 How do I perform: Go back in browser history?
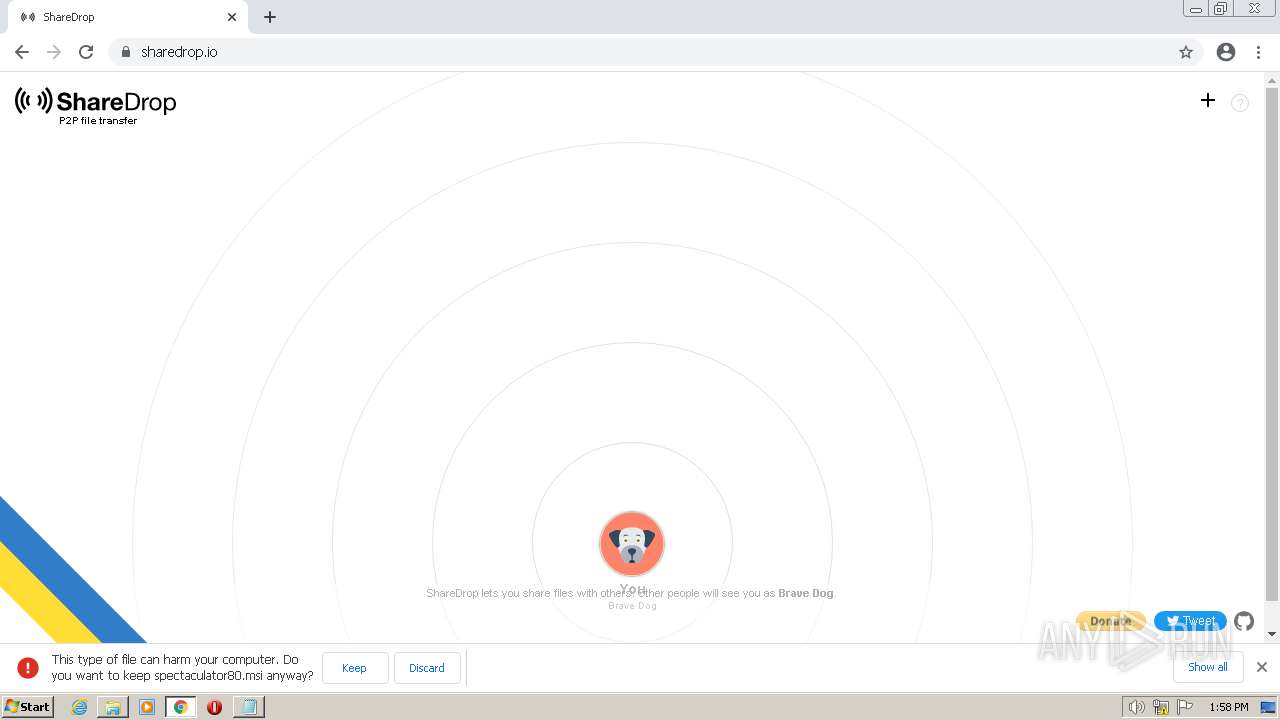(x=22, y=52)
